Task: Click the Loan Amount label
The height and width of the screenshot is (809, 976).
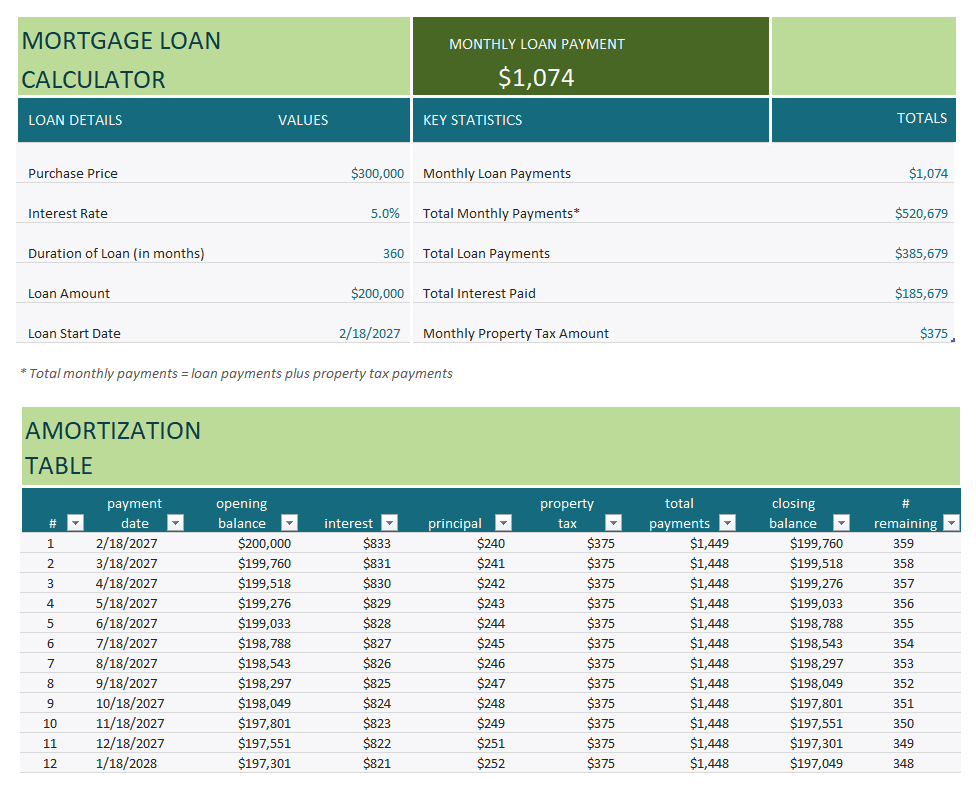Action: [69, 293]
